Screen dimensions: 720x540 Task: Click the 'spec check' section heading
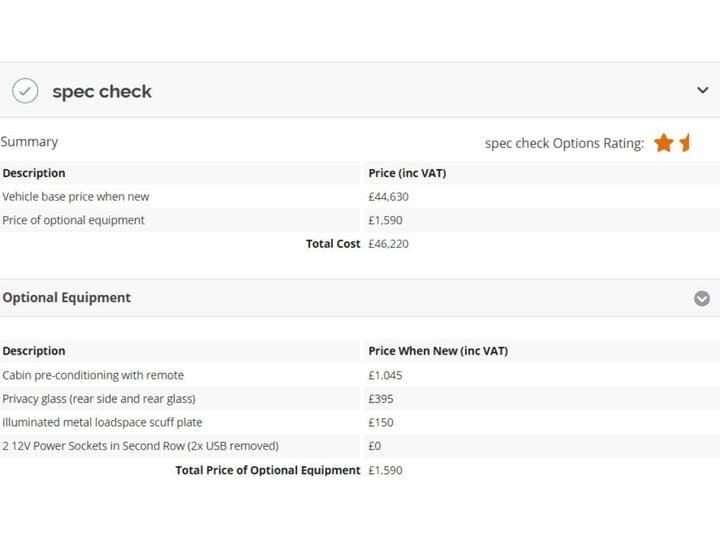coord(101,91)
